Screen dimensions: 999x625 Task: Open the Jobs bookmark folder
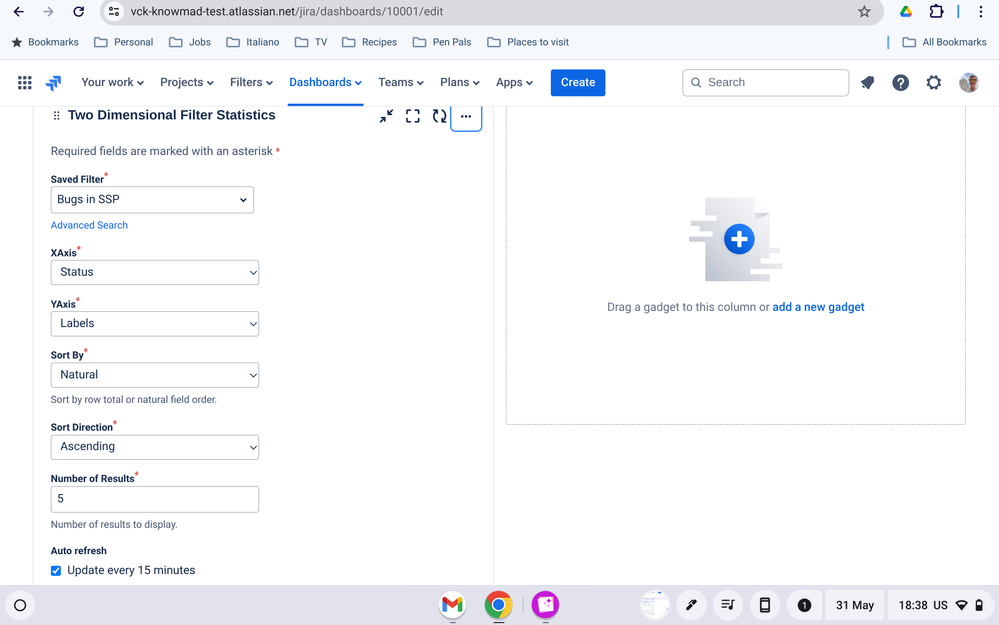pyautogui.click(x=190, y=42)
